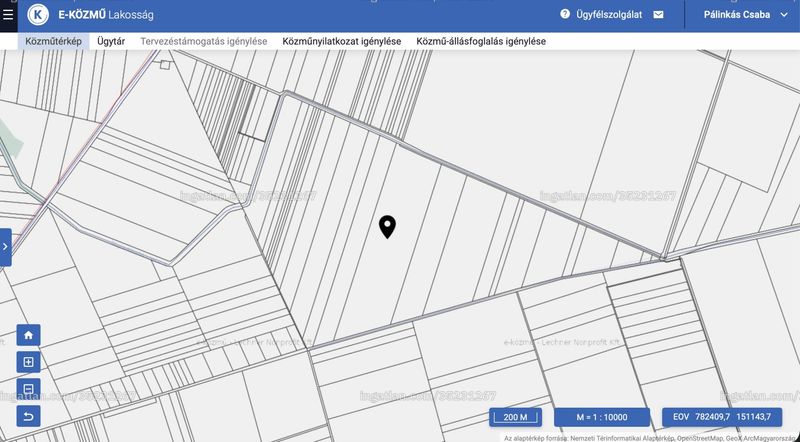Click the EOV coordinates display
800x442 pixels.
(x=722, y=417)
